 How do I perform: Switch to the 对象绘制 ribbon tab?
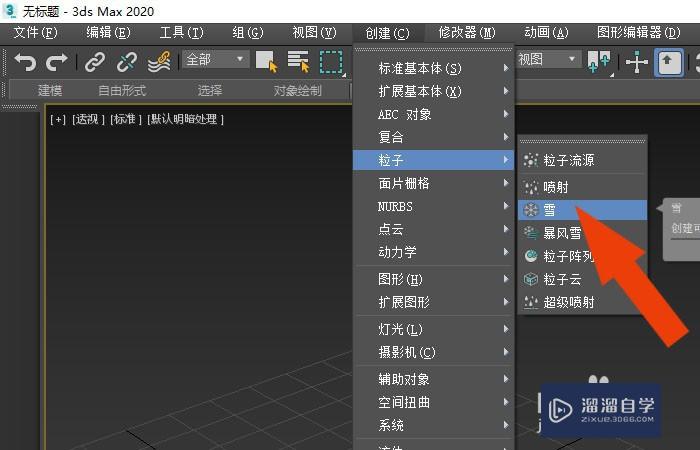click(x=297, y=91)
